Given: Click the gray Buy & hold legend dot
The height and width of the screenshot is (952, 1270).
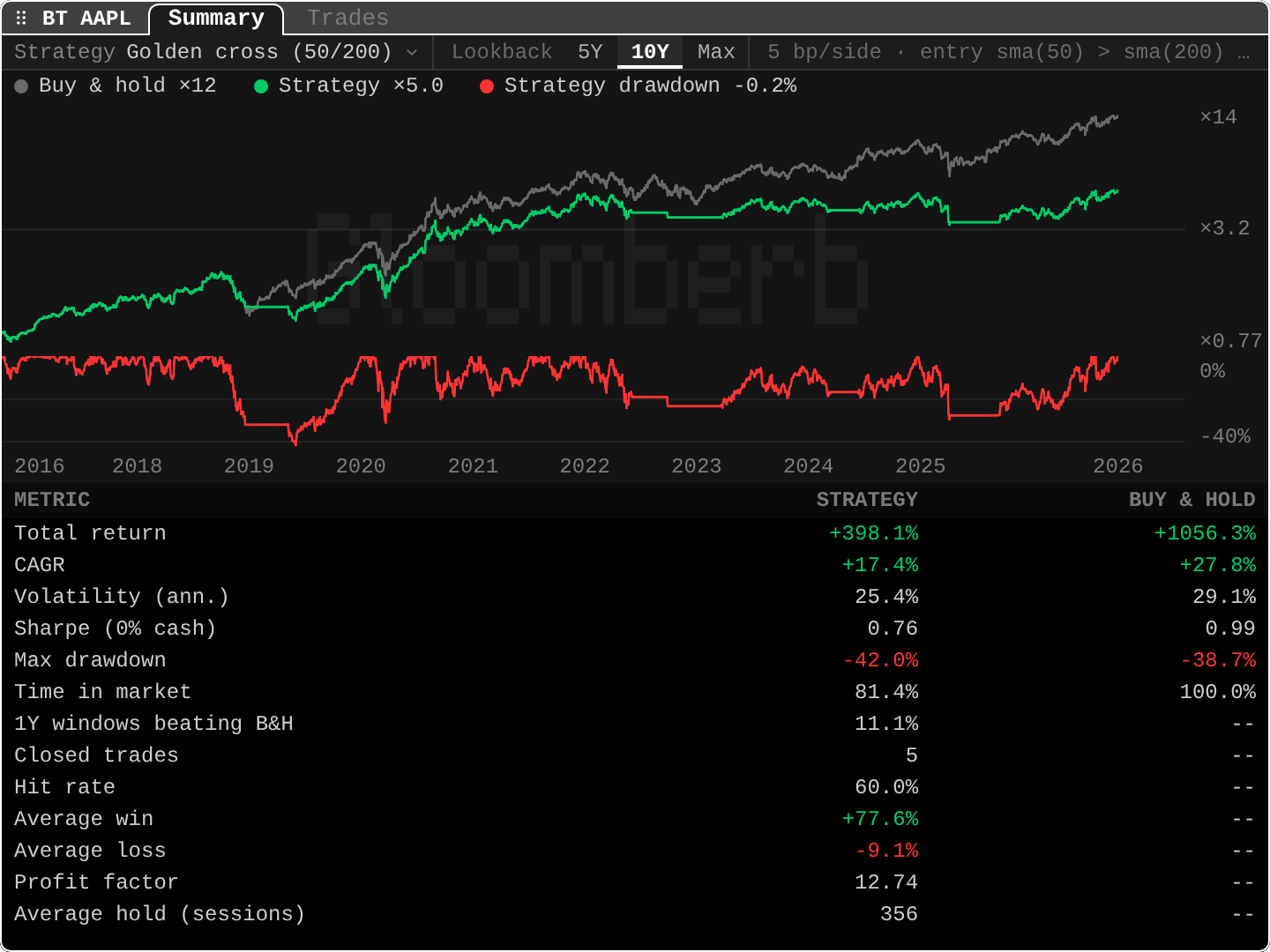Looking at the screenshot, I should pyautogui.click(x=21, y=86).
